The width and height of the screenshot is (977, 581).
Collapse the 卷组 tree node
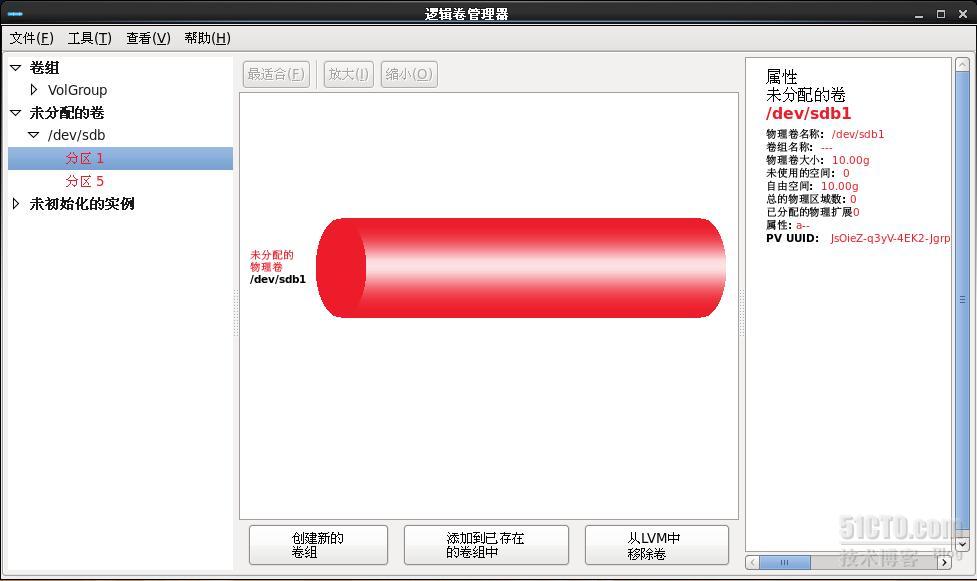(16, 67)
